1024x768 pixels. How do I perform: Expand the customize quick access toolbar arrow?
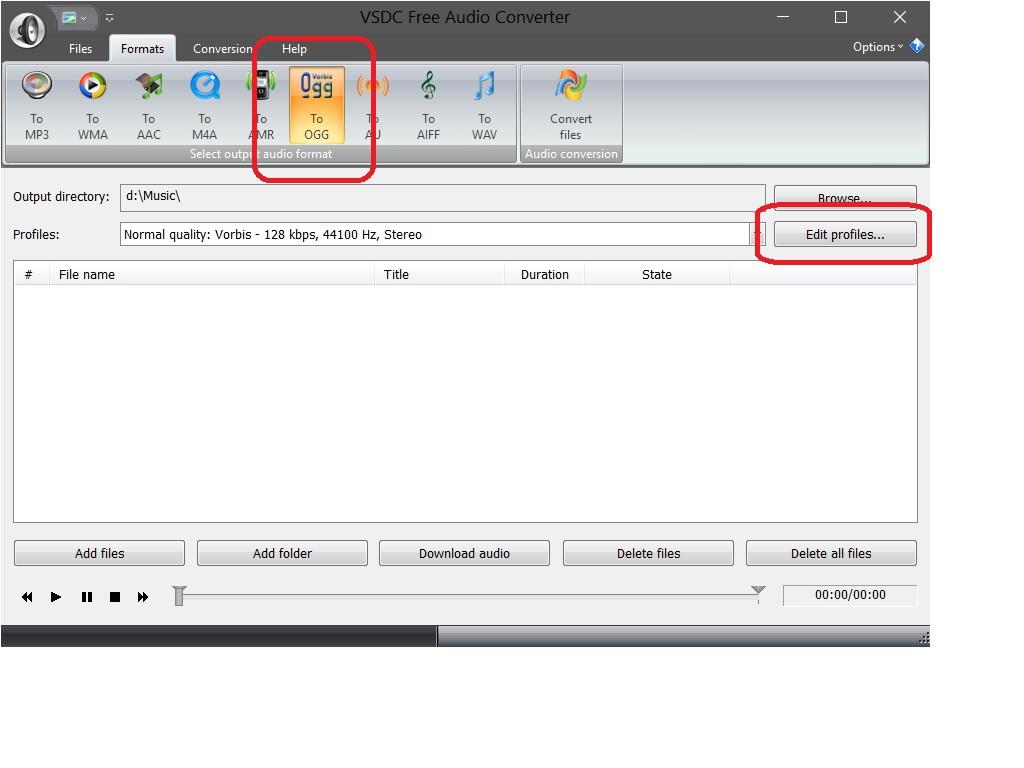[110, 18]
